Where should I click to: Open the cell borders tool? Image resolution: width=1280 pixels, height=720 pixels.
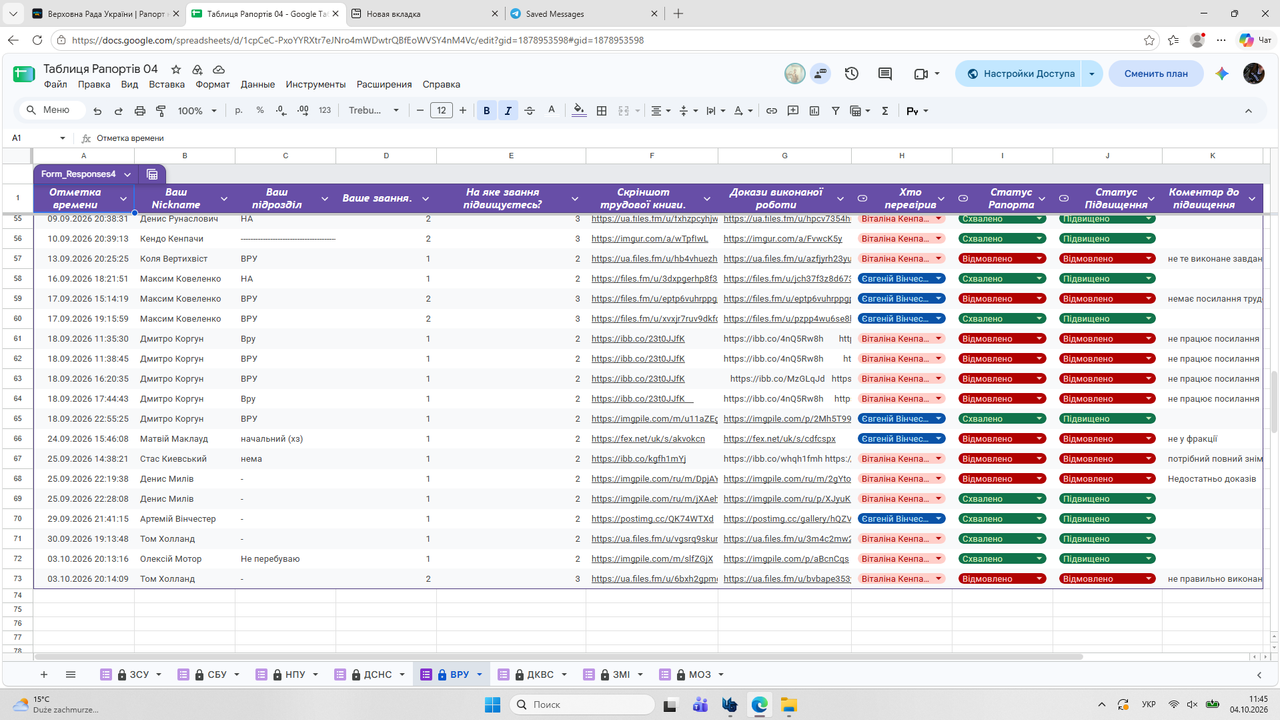click(x=602, y=111)
